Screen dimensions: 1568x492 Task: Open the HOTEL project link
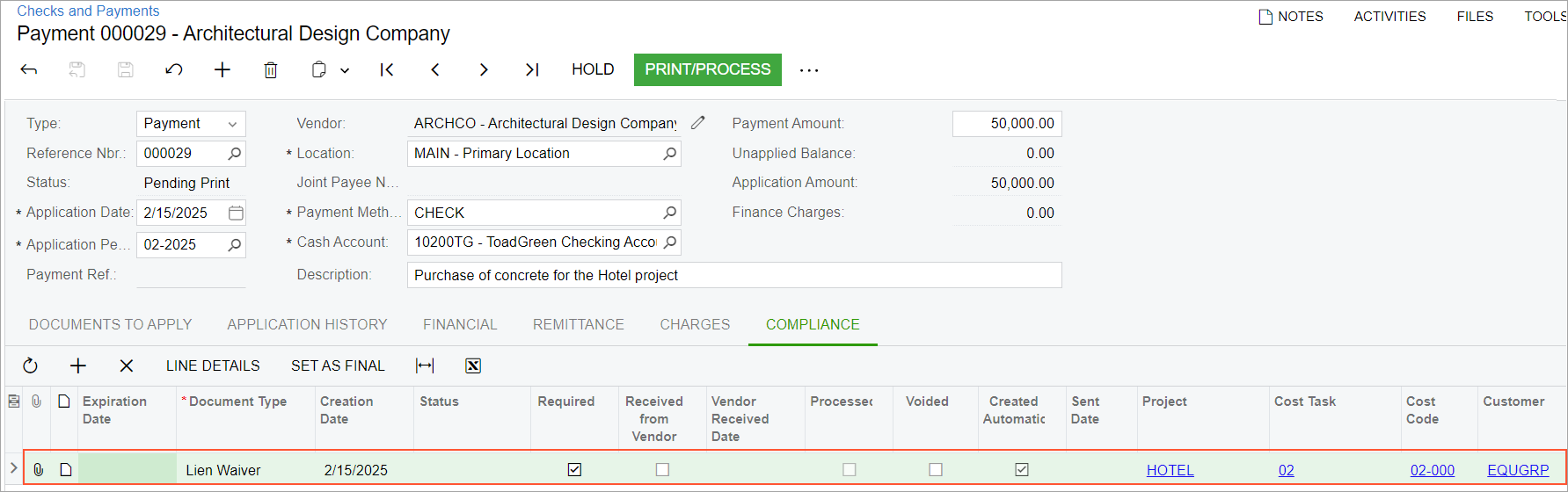1170,470
